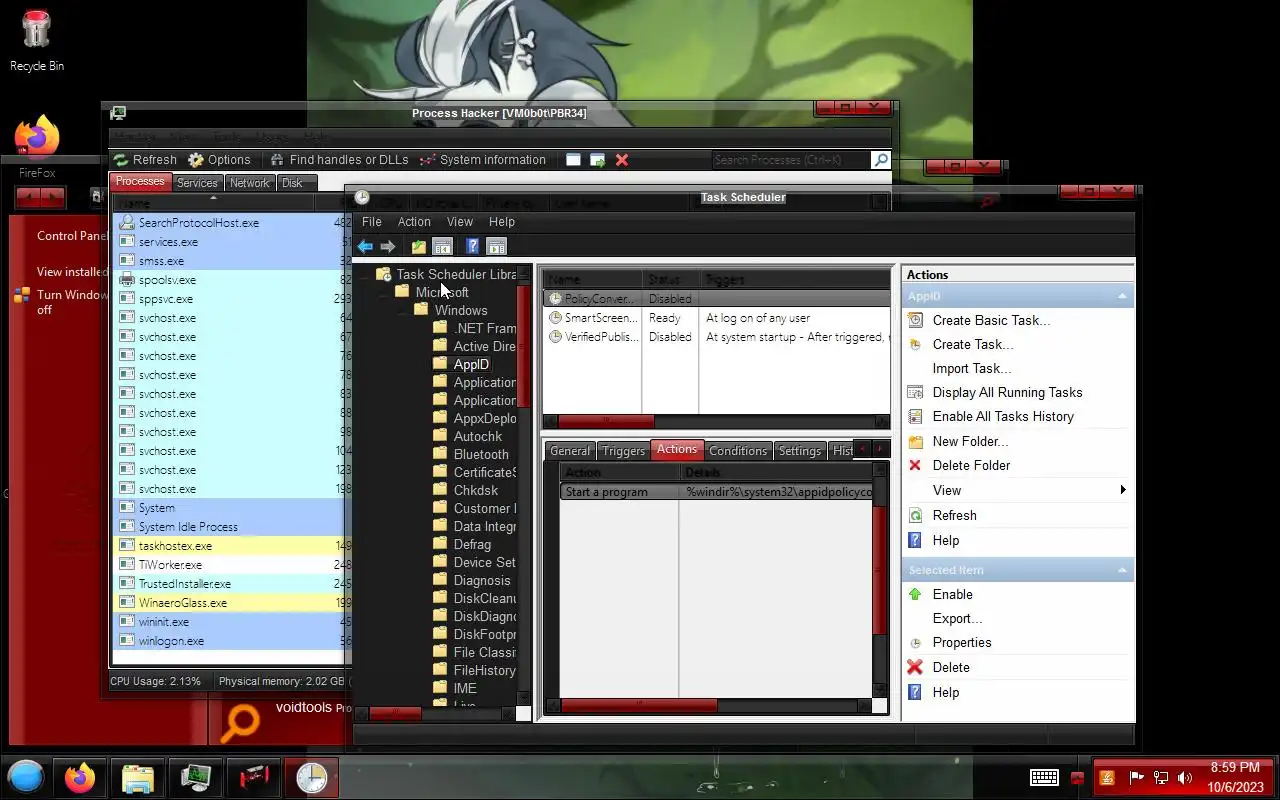This screenshot has width=1280, height=800.
Task: Click the Create Task icon in Actions
Action: pos(915,344)
